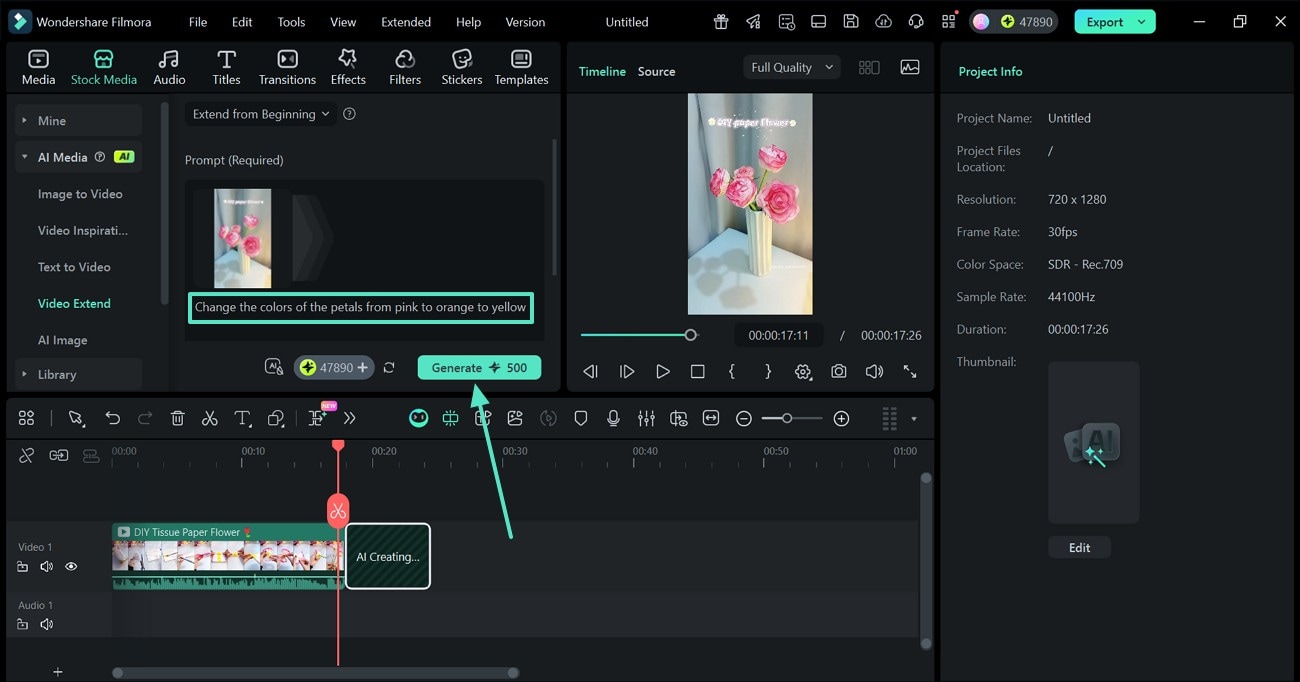This screenshot has width=1300, height=682.
Task: Open the Templates panel
Action: point(521,66)
